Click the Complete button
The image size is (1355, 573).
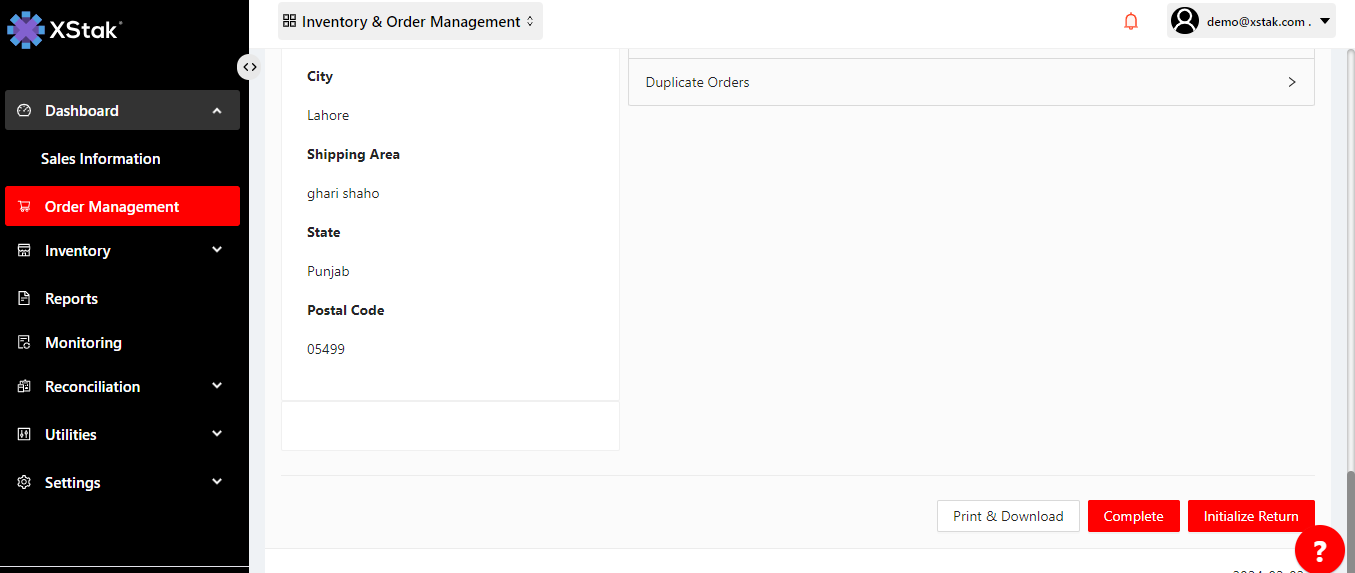1133,516
